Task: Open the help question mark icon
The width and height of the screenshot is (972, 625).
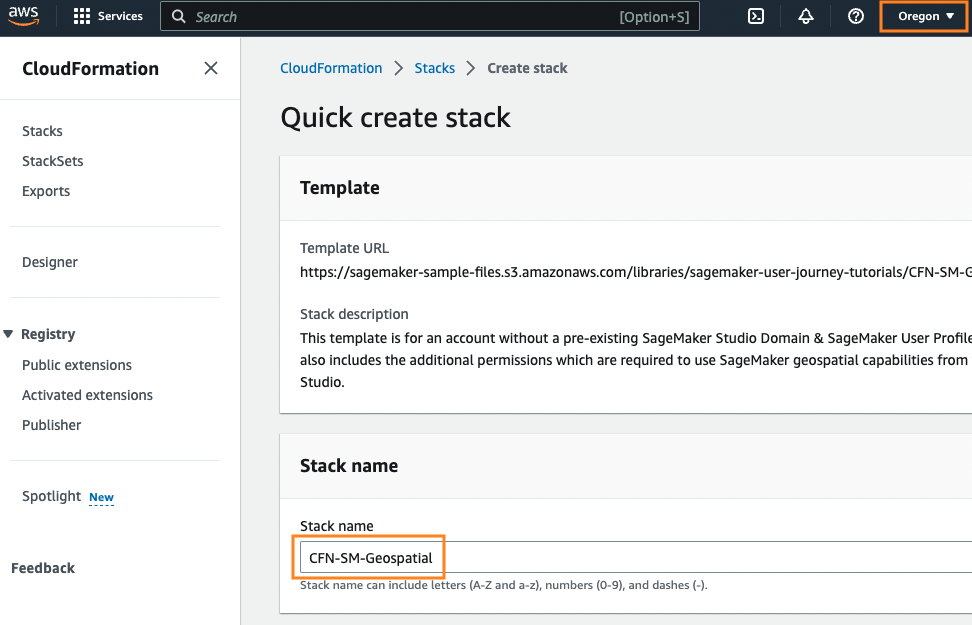Action: (855, 16)
